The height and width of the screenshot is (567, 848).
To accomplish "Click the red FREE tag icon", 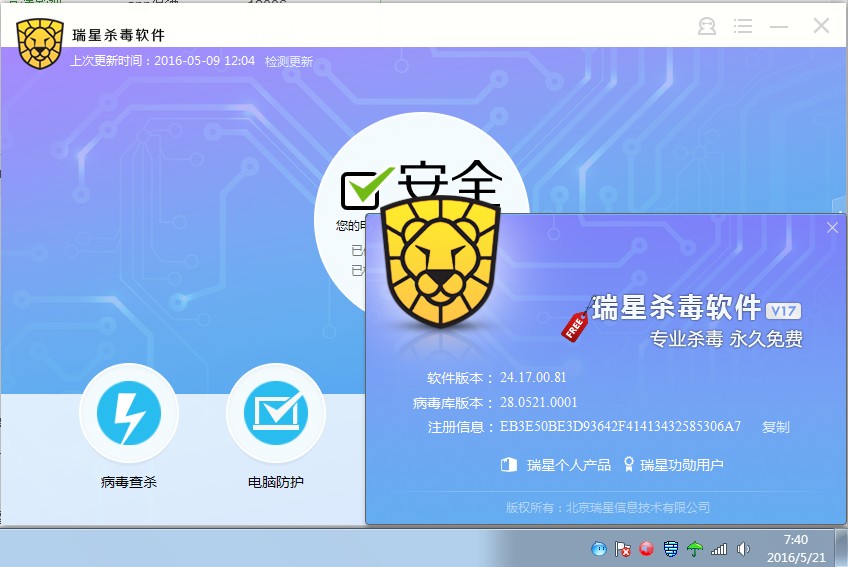I will [575, 326].
